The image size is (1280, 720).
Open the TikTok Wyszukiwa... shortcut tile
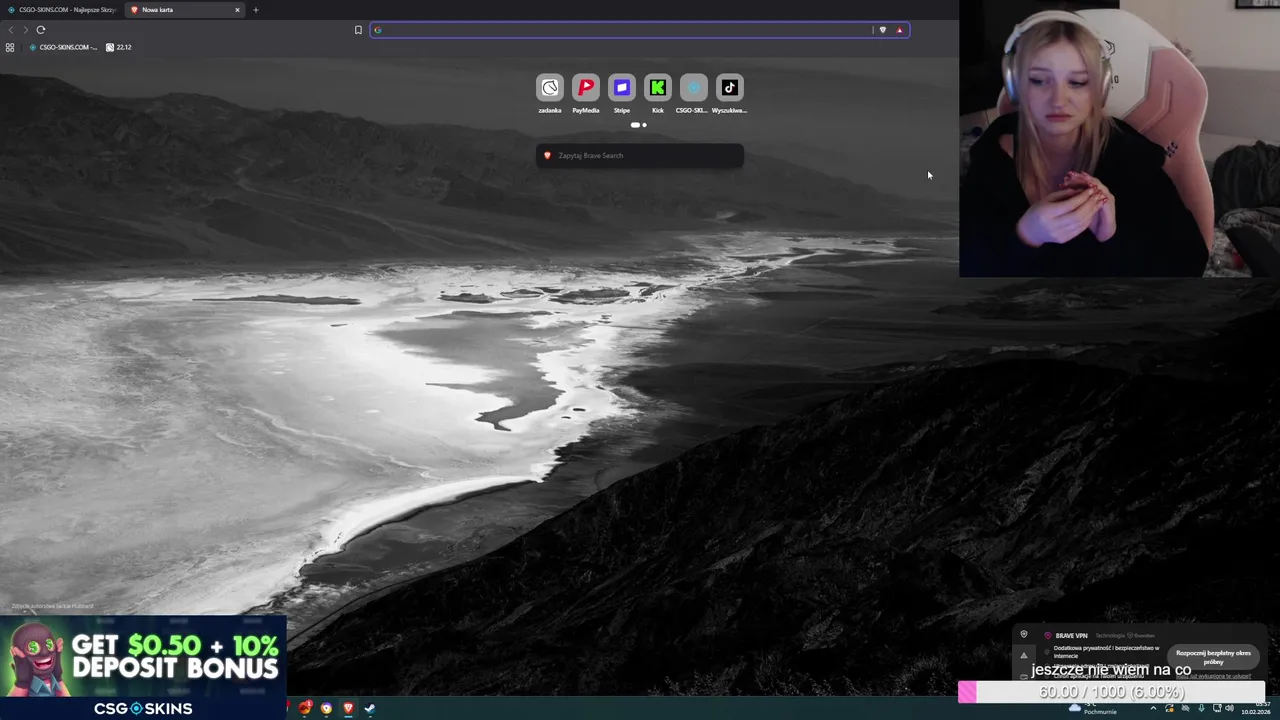click(x=729, y=94)
